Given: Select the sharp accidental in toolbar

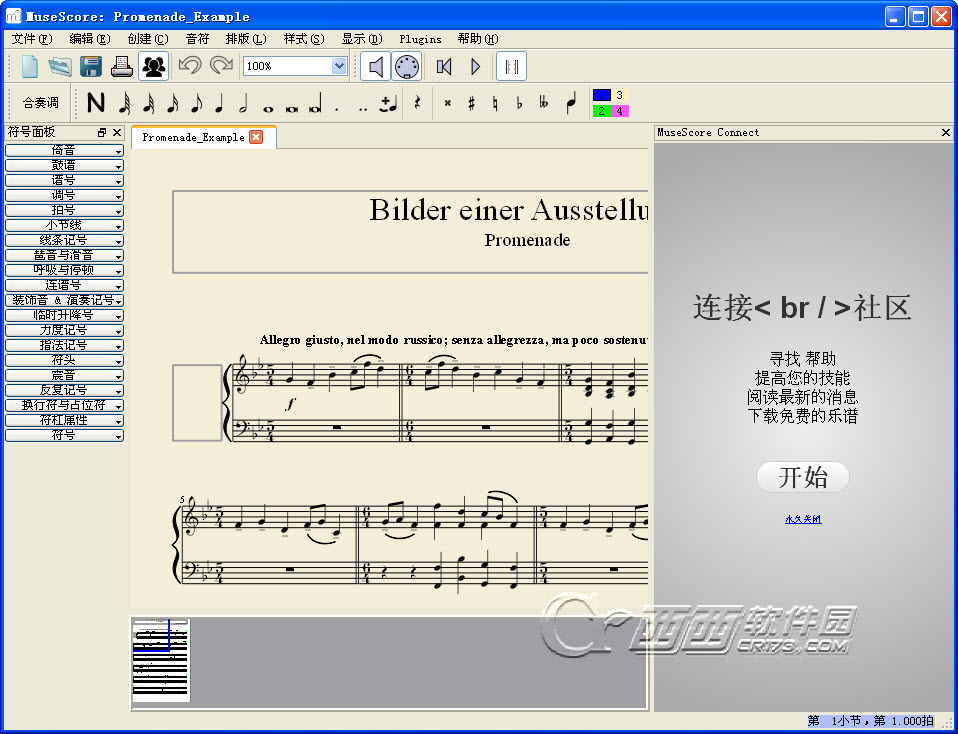Looking at the screenshot, I should click(471, 103).
